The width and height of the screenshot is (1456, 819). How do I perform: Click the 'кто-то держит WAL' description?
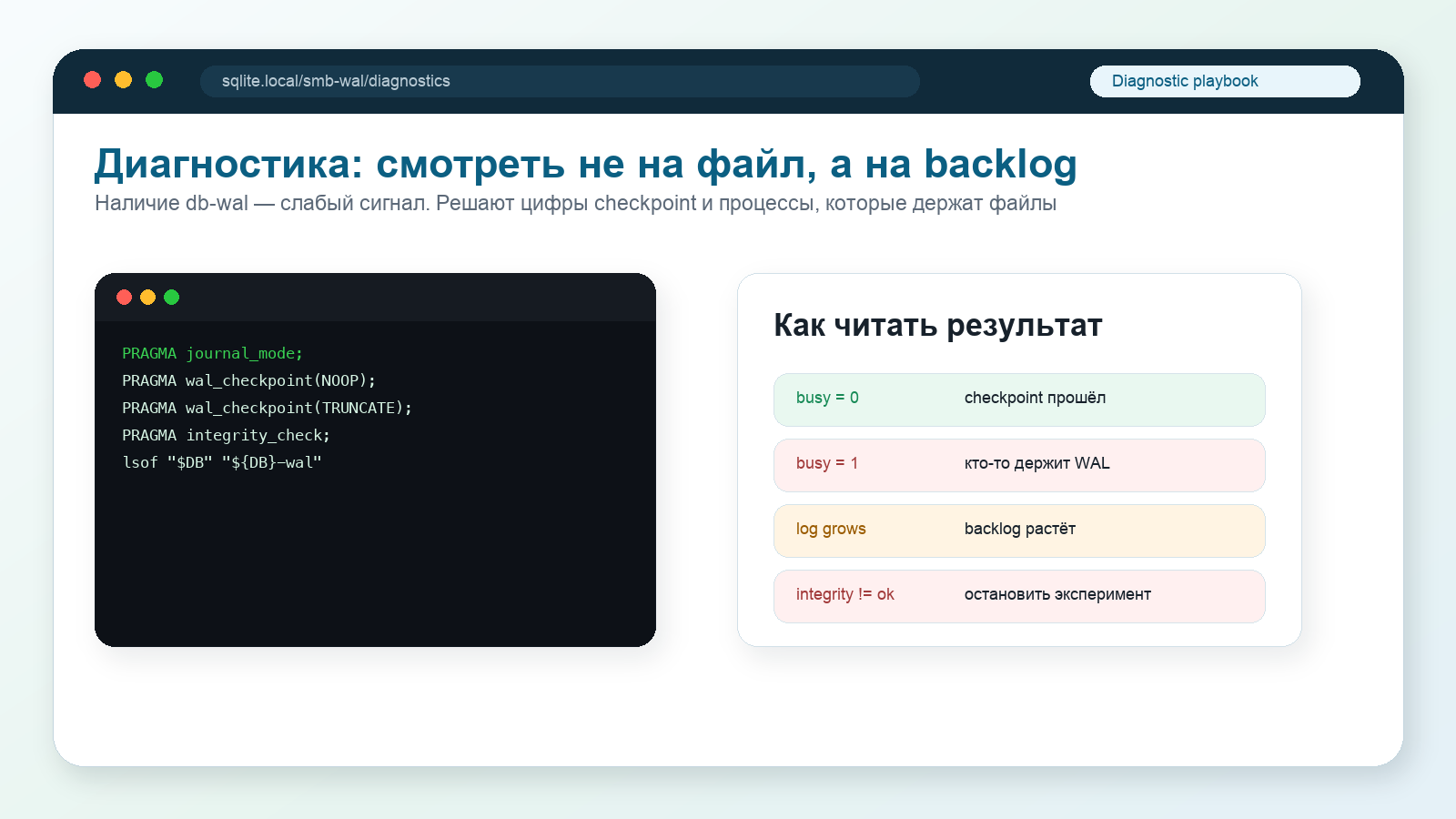tap(1036, 463)
